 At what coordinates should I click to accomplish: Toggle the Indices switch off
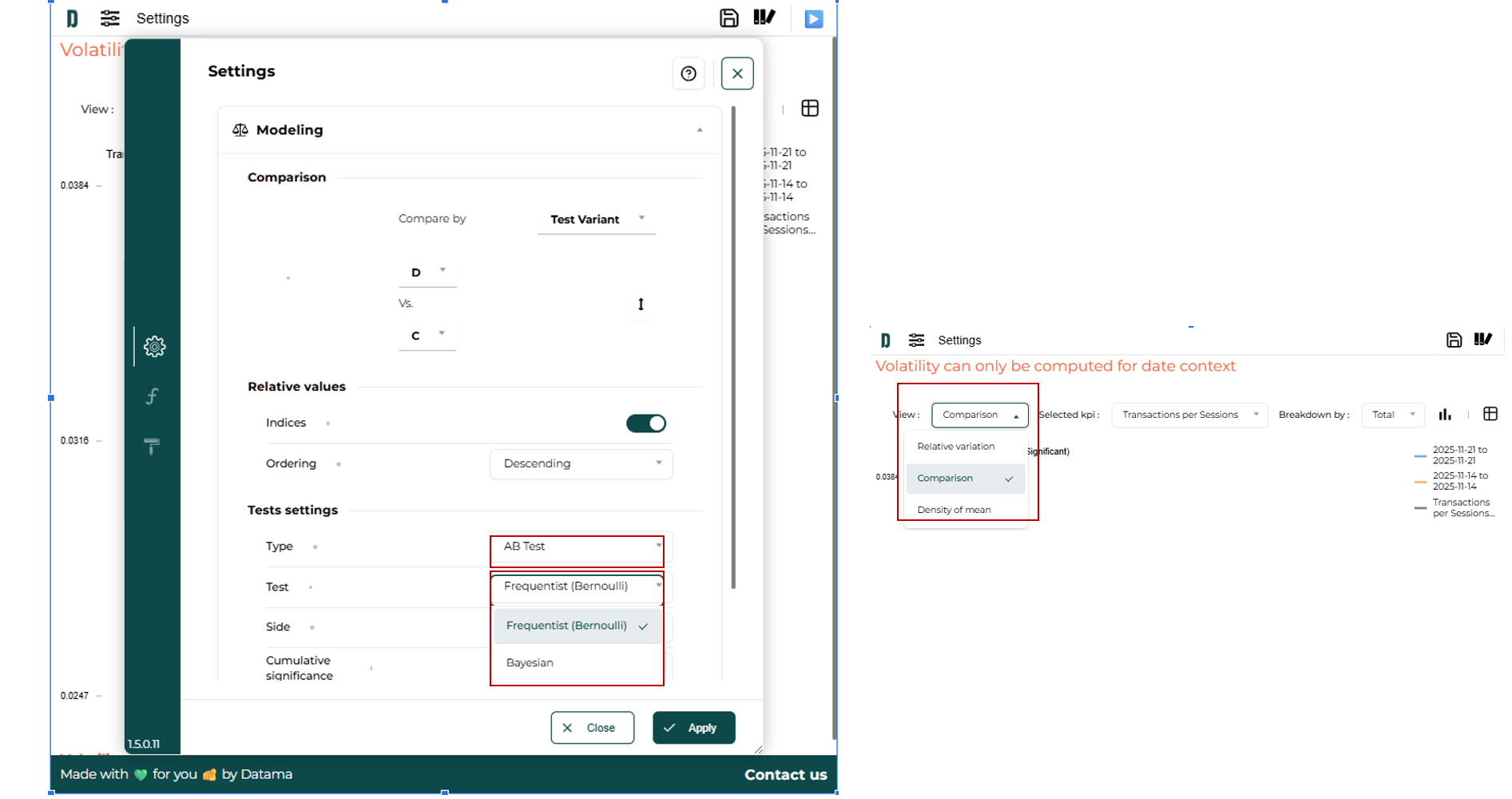pos(645,423)
